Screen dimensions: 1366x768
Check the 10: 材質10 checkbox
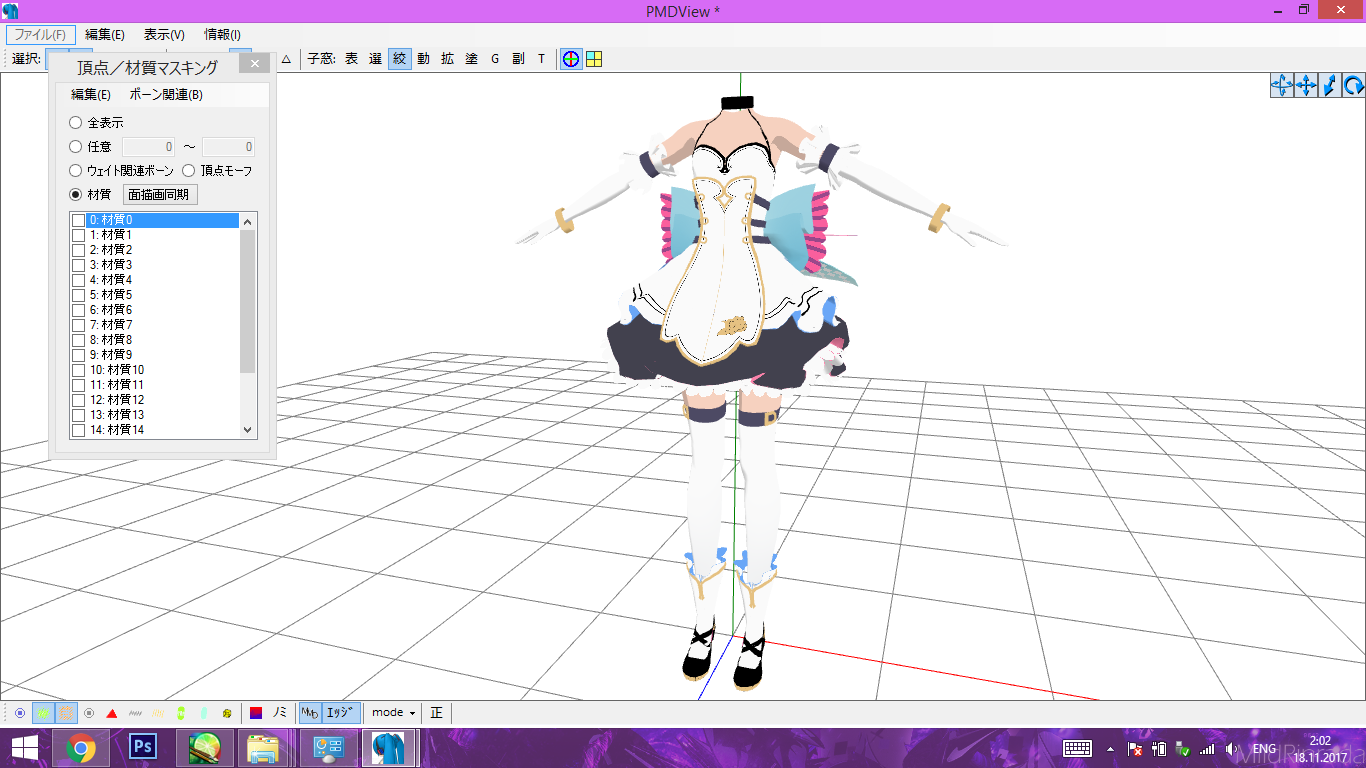click(78, 370)
